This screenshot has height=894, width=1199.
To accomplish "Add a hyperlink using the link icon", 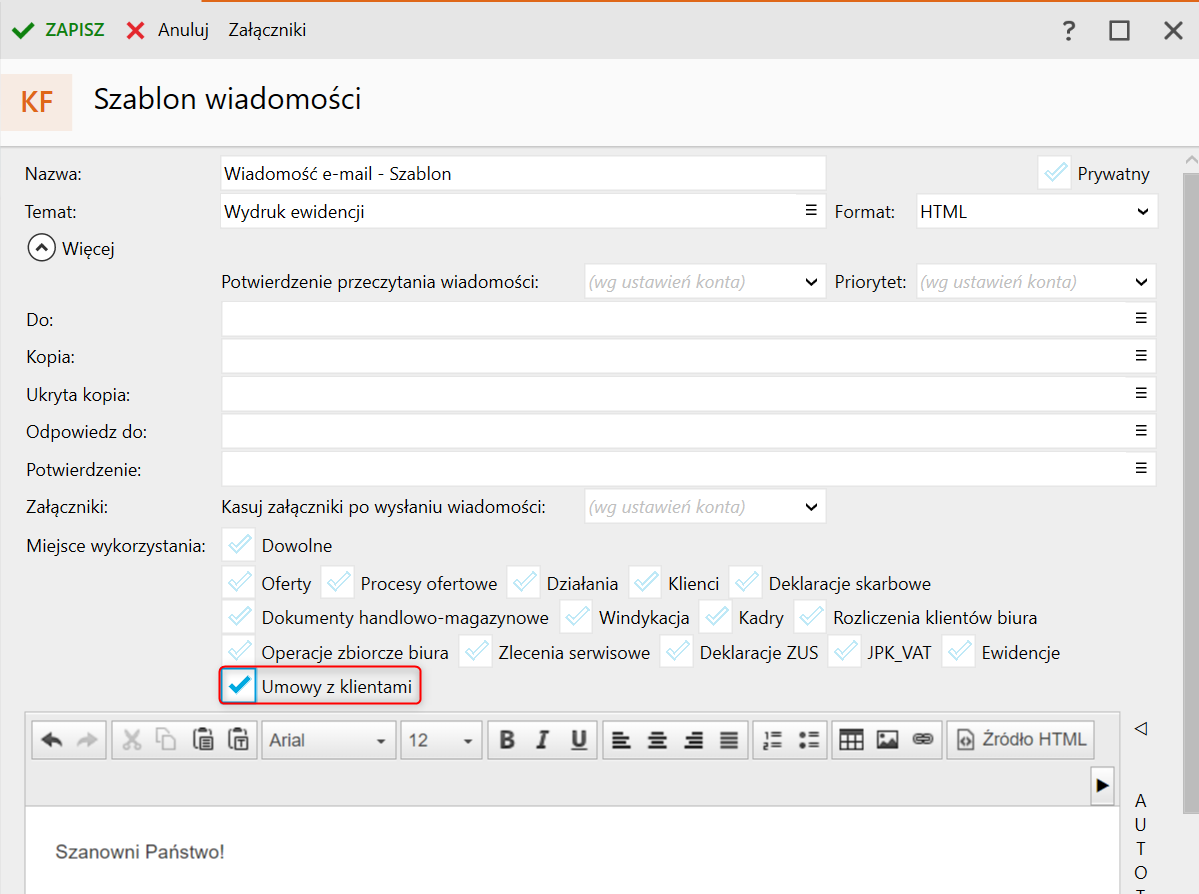I will (923, 740).
